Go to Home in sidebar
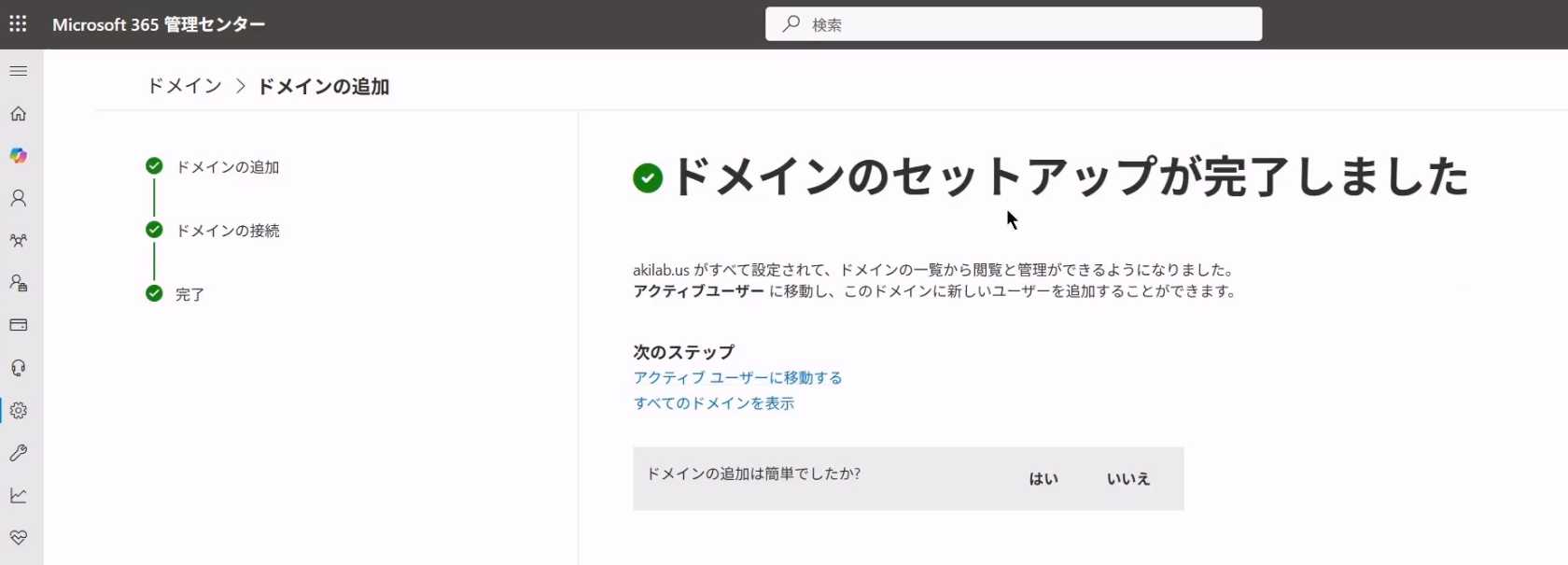This screenshot has width=1568, height=565. tap(19, 114)
